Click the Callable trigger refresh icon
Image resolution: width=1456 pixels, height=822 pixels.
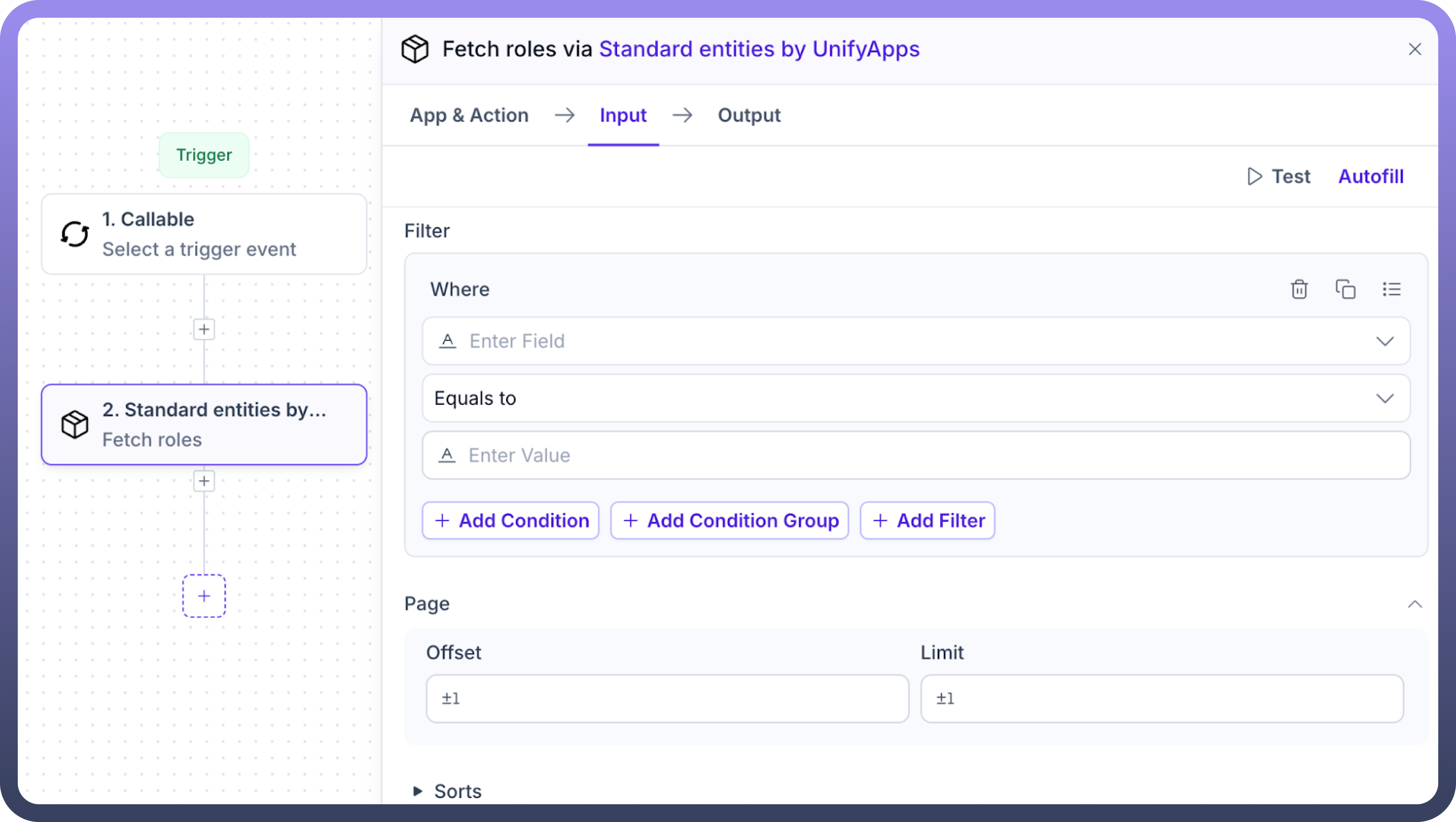point(75,234)
